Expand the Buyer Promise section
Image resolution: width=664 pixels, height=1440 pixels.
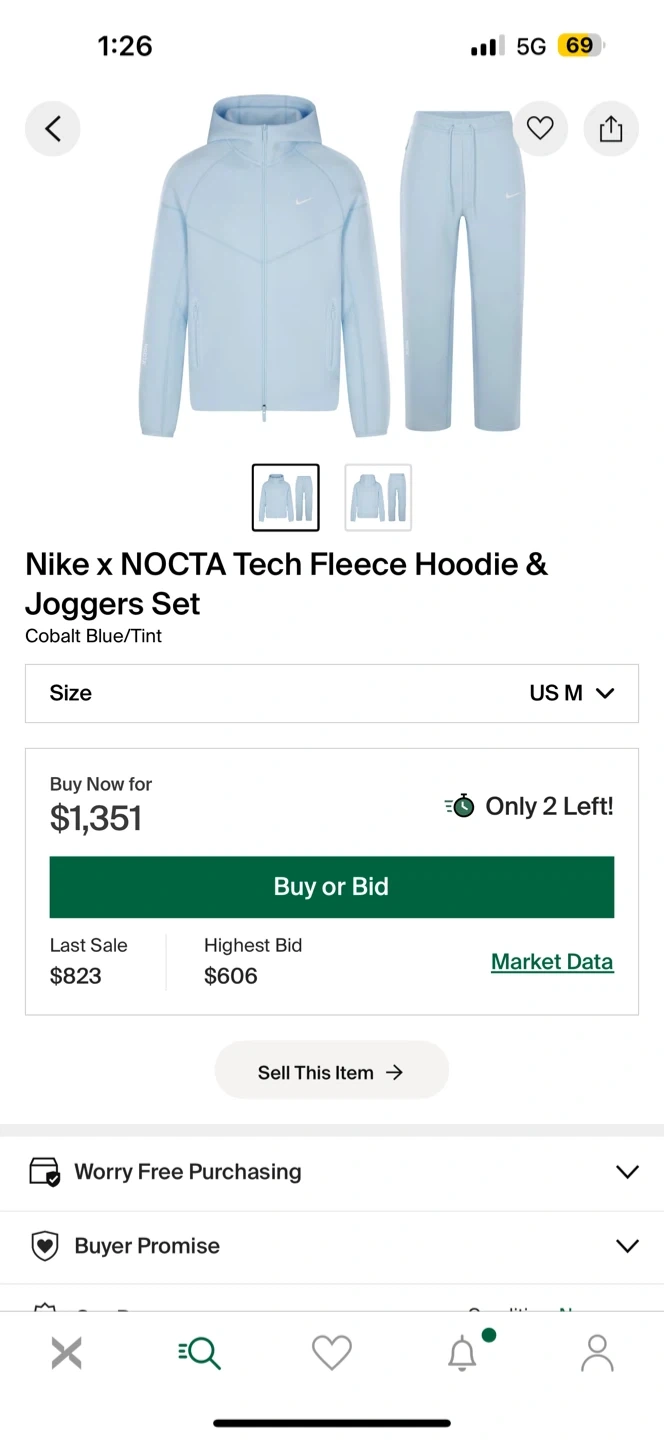click(x=627, y=1246)
